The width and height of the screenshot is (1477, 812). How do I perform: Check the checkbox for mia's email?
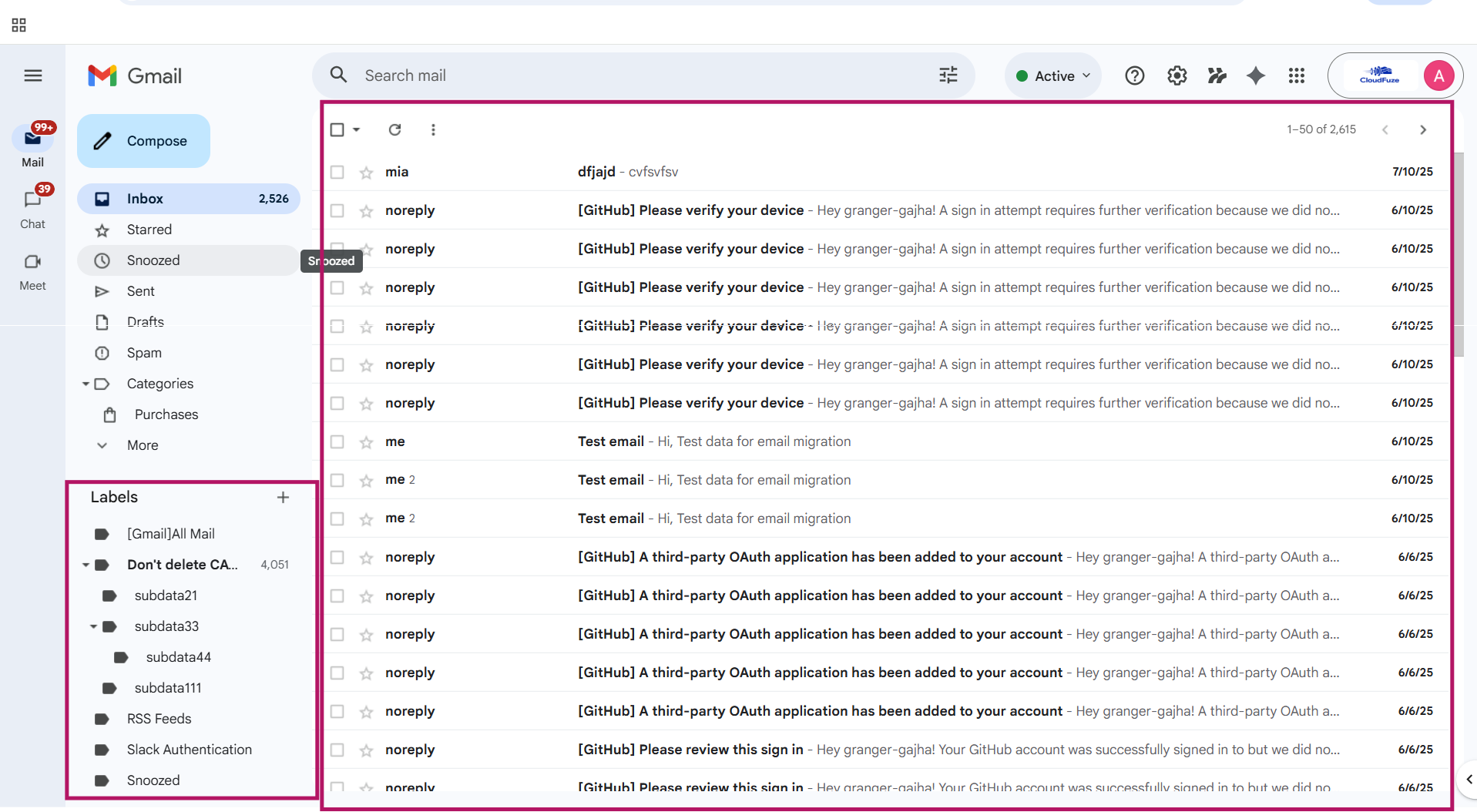337,172
